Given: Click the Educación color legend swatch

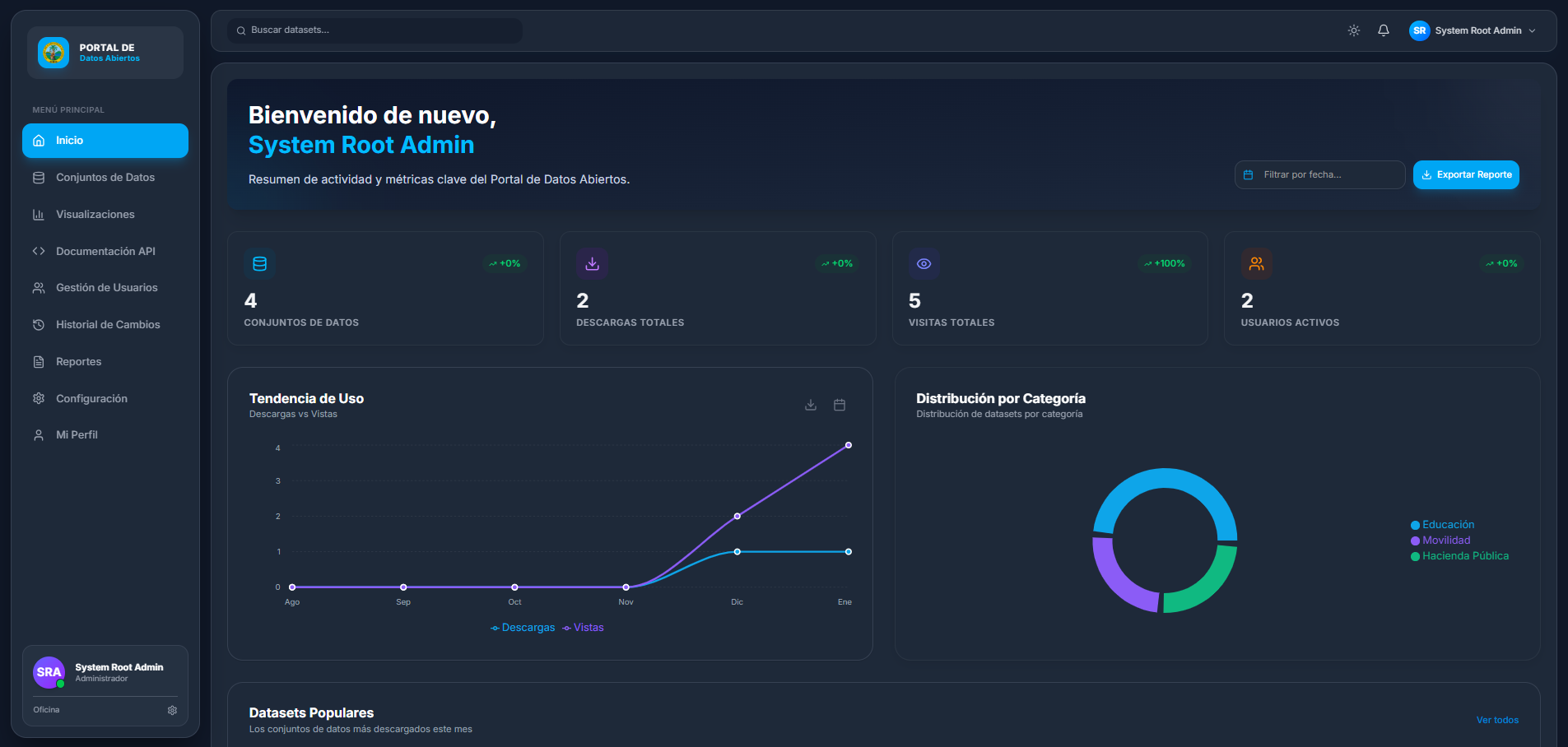Looking at the screenshot, I should pyautogui.click(x=1416, y=525).
